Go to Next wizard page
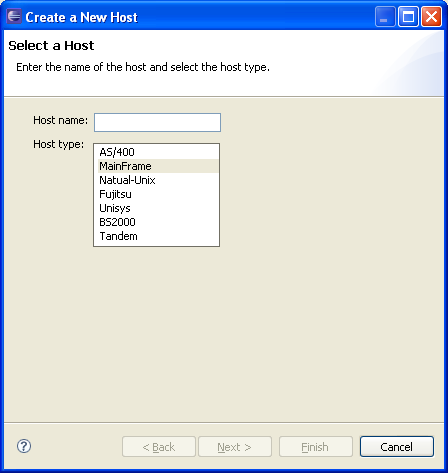Viewport: 448px width, 473px height. (235, 447)
